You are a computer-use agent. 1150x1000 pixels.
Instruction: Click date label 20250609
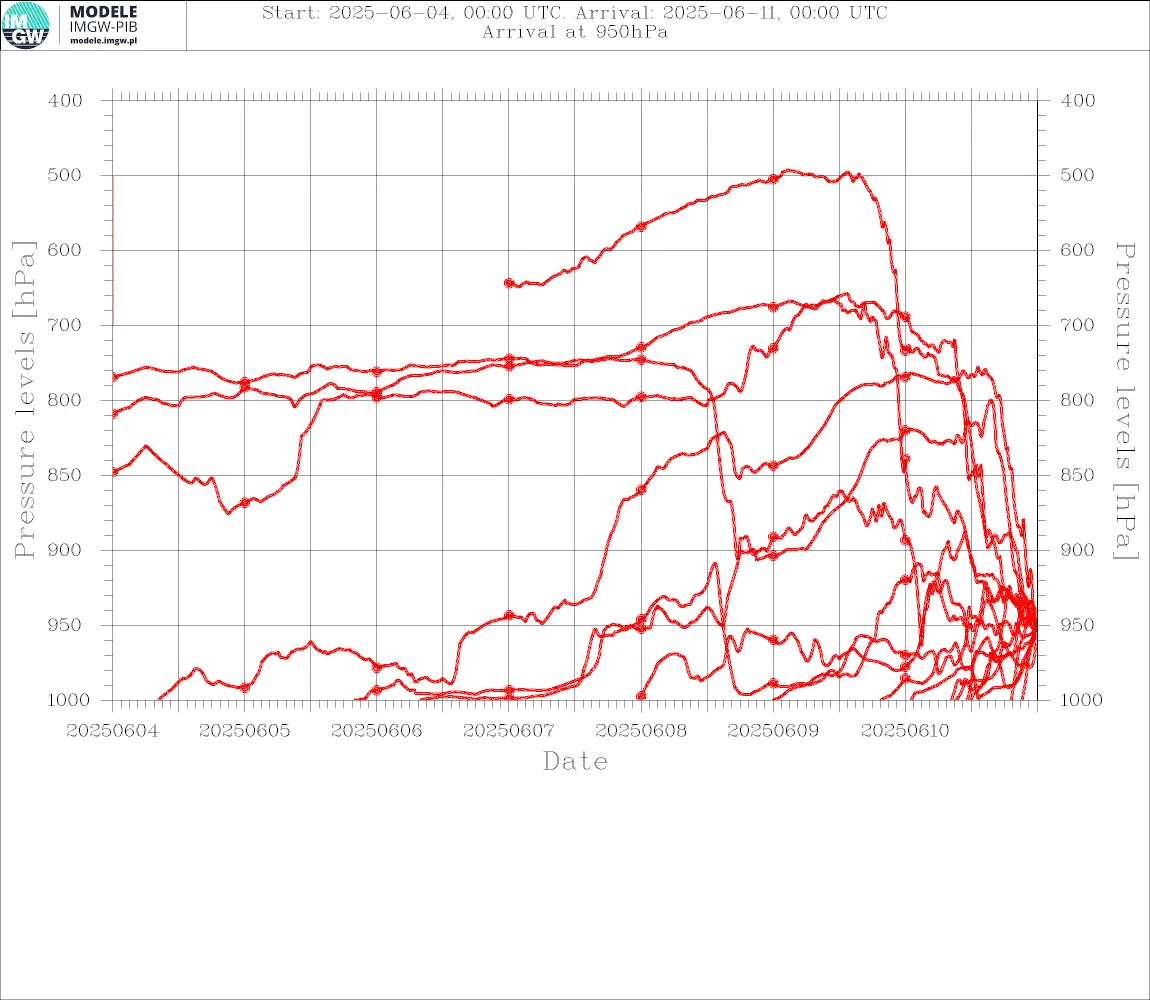point(773,731)
